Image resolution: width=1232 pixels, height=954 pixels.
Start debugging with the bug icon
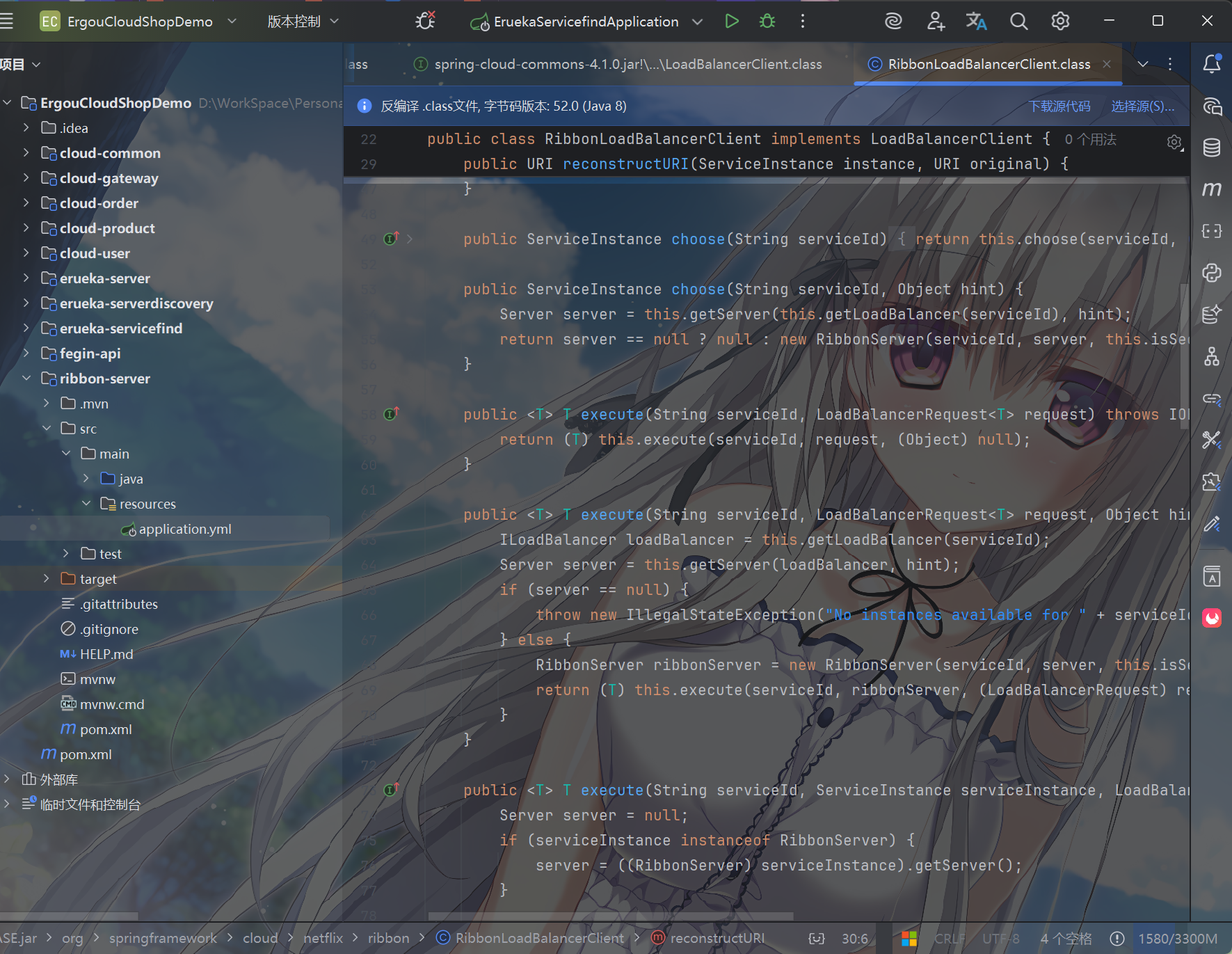[x=767, y=22]
